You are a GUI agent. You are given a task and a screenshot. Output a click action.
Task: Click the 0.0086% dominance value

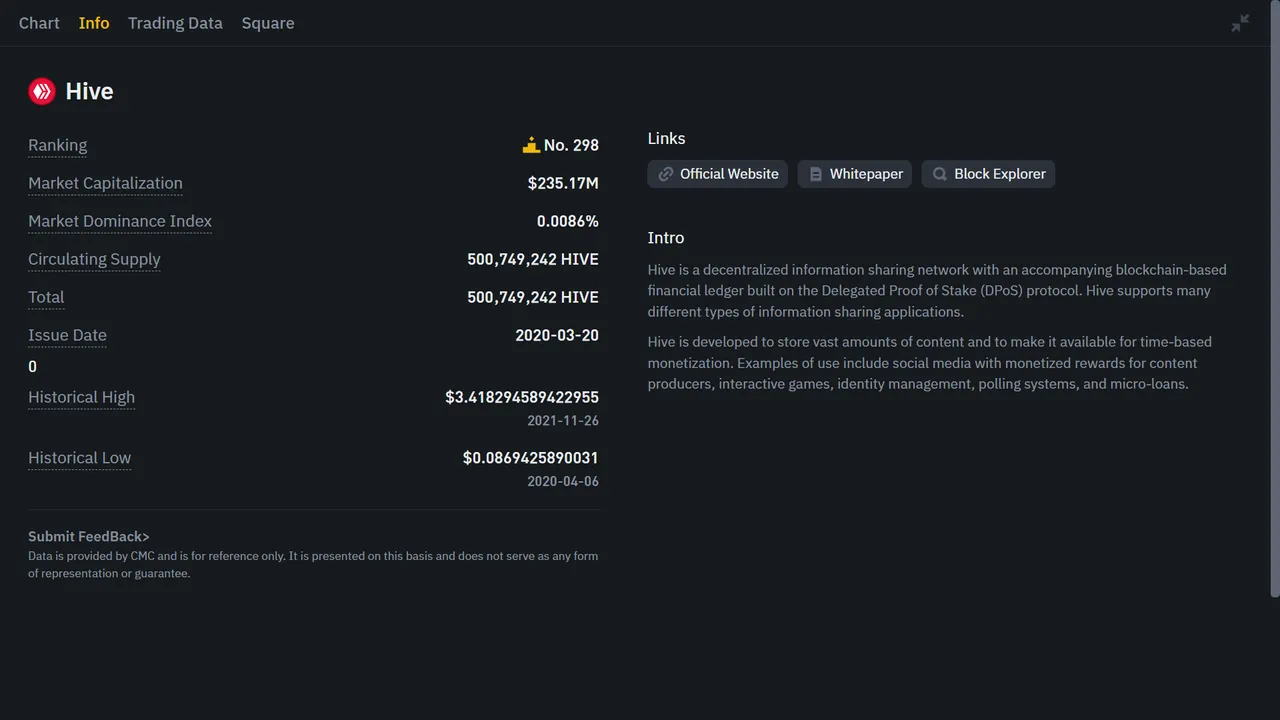click(x=568, y=221)
